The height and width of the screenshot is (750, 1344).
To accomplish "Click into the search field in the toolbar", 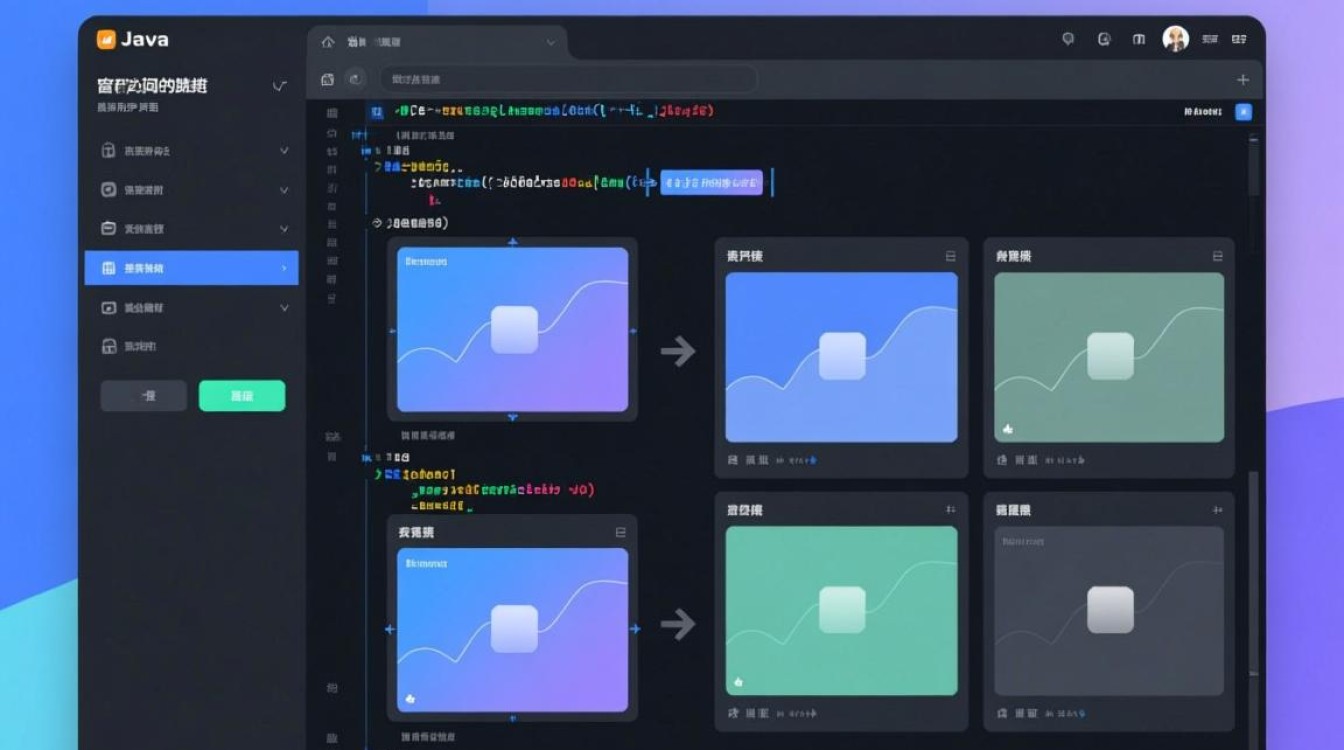I will click(x=567, y=79).
